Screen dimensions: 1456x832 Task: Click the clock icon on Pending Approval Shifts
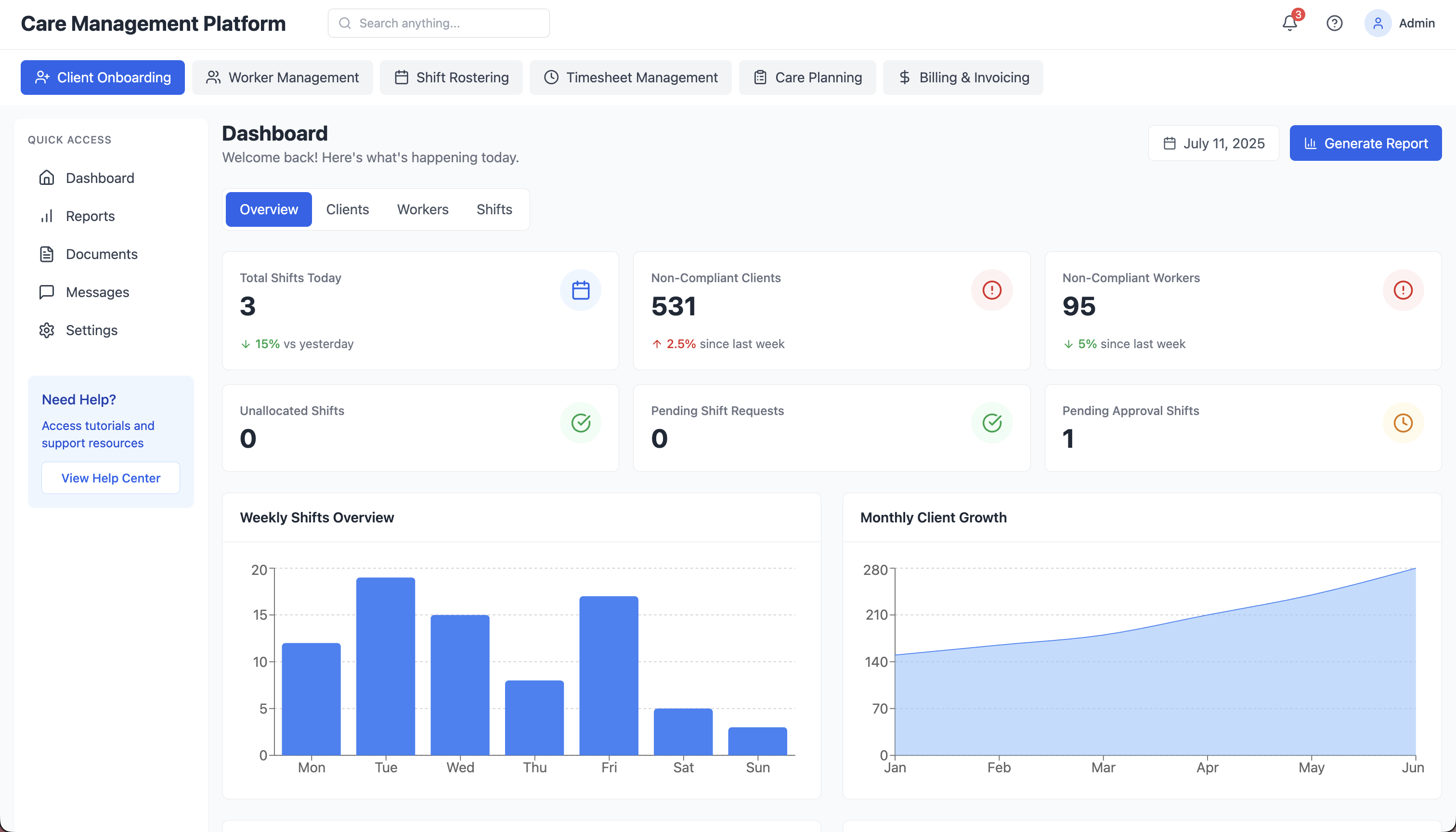[1403, 423]
